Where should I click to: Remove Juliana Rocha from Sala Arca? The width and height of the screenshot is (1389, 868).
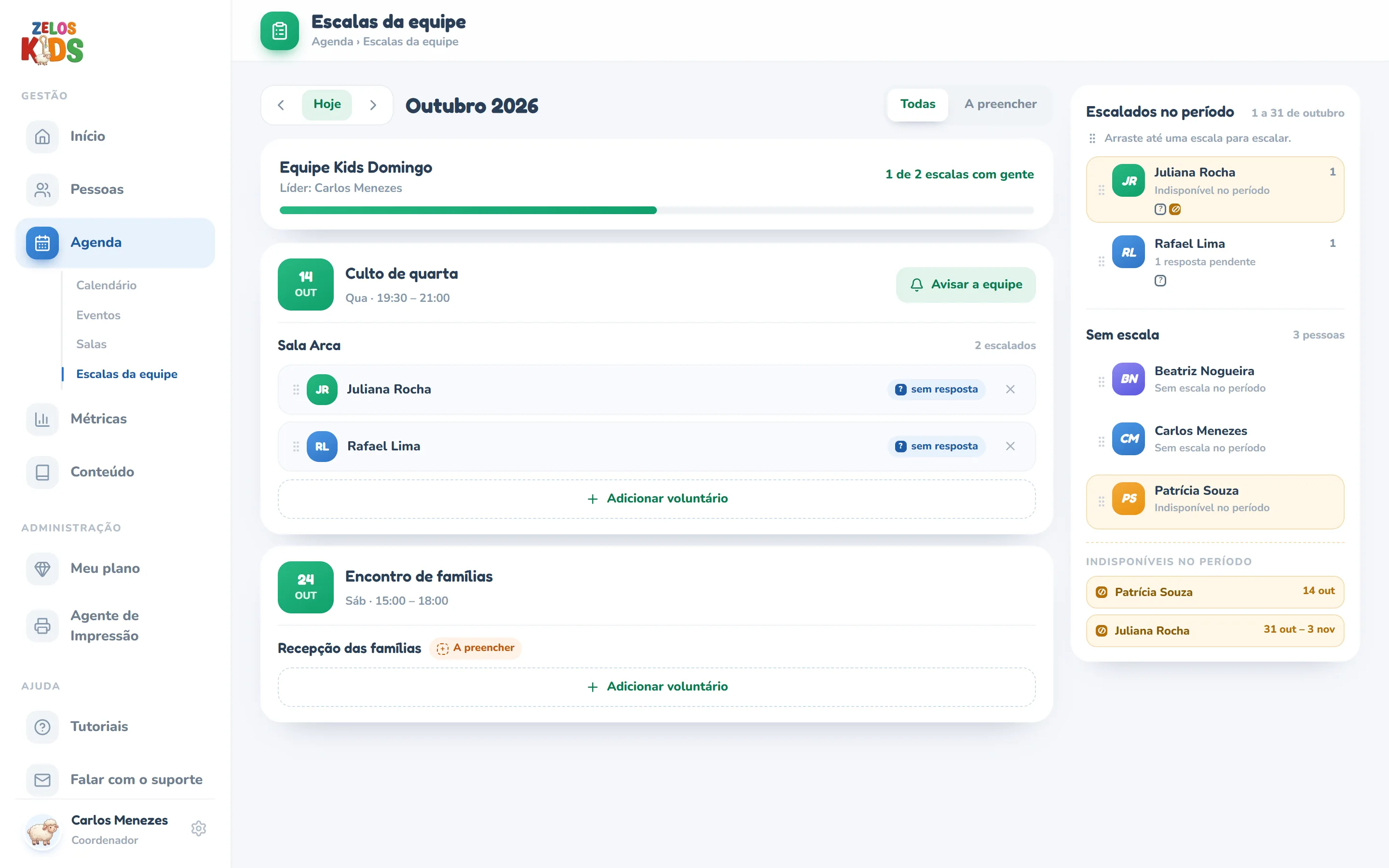[x=1010, y=389]
